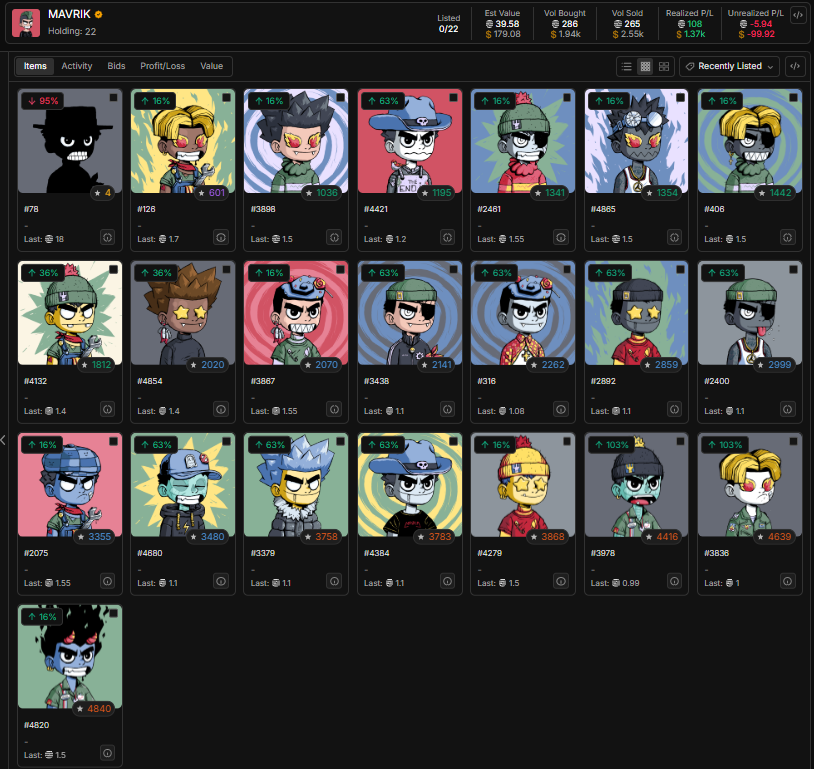This screenshot has height=769, width=814.
Task: Click the Realized P/L 108 value
Action: [x=690, y=24]
